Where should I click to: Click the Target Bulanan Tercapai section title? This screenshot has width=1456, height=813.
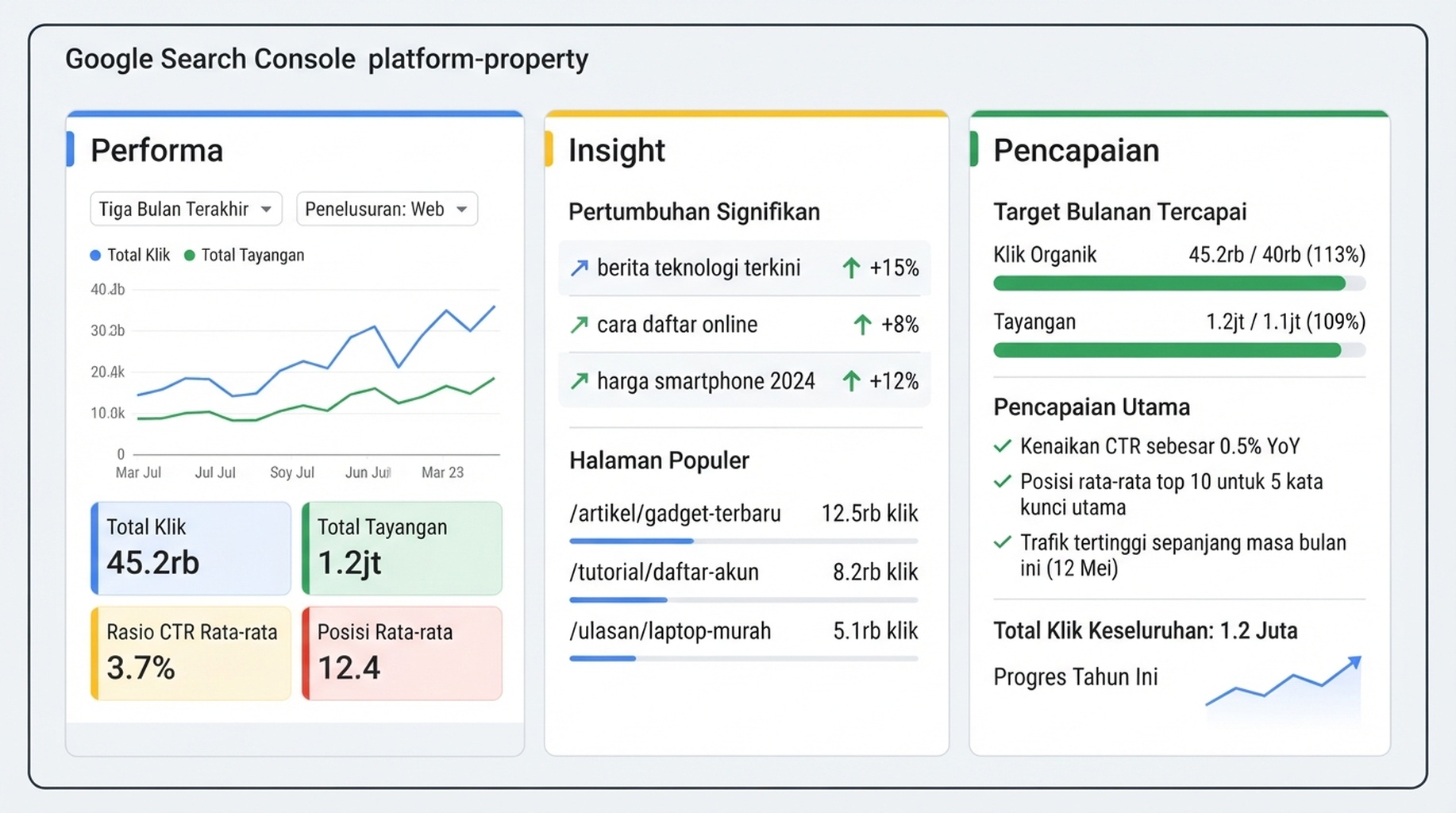click(x=1119, y=212)
